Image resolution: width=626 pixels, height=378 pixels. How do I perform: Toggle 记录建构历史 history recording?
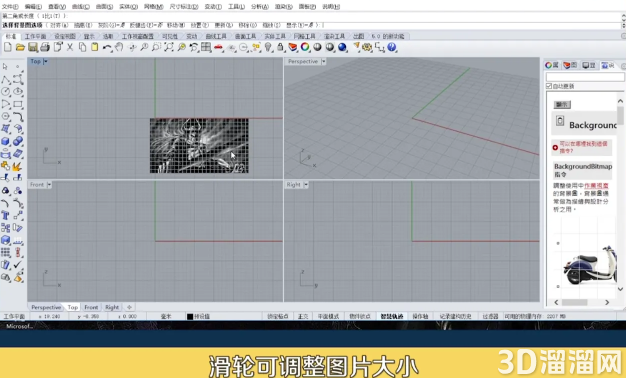pyautogui.click(x=455, y=316)
